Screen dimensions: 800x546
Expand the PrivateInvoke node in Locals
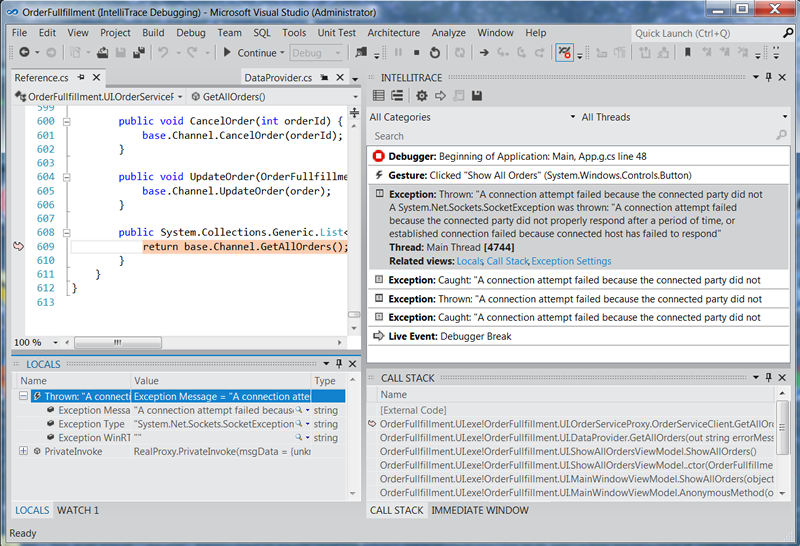(x=23, y=451)
